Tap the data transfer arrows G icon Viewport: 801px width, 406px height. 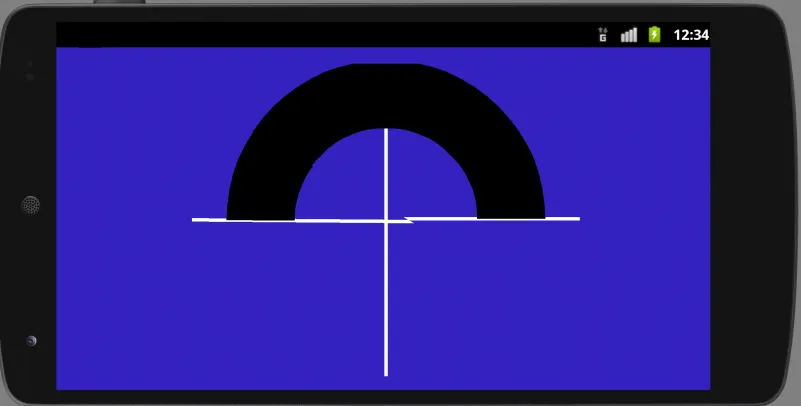[603, 34]
